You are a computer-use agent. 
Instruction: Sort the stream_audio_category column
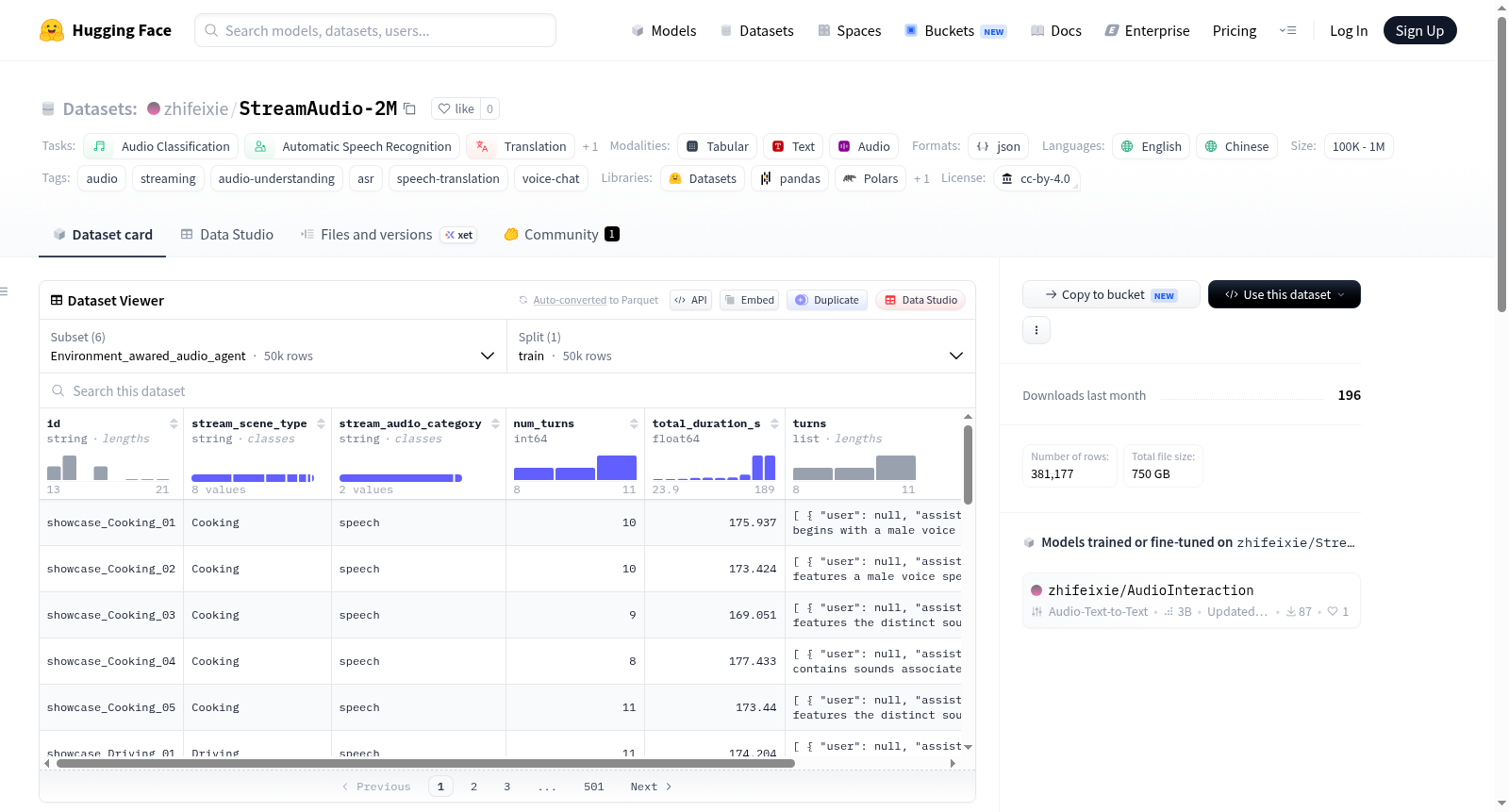[x=495, y=423]
